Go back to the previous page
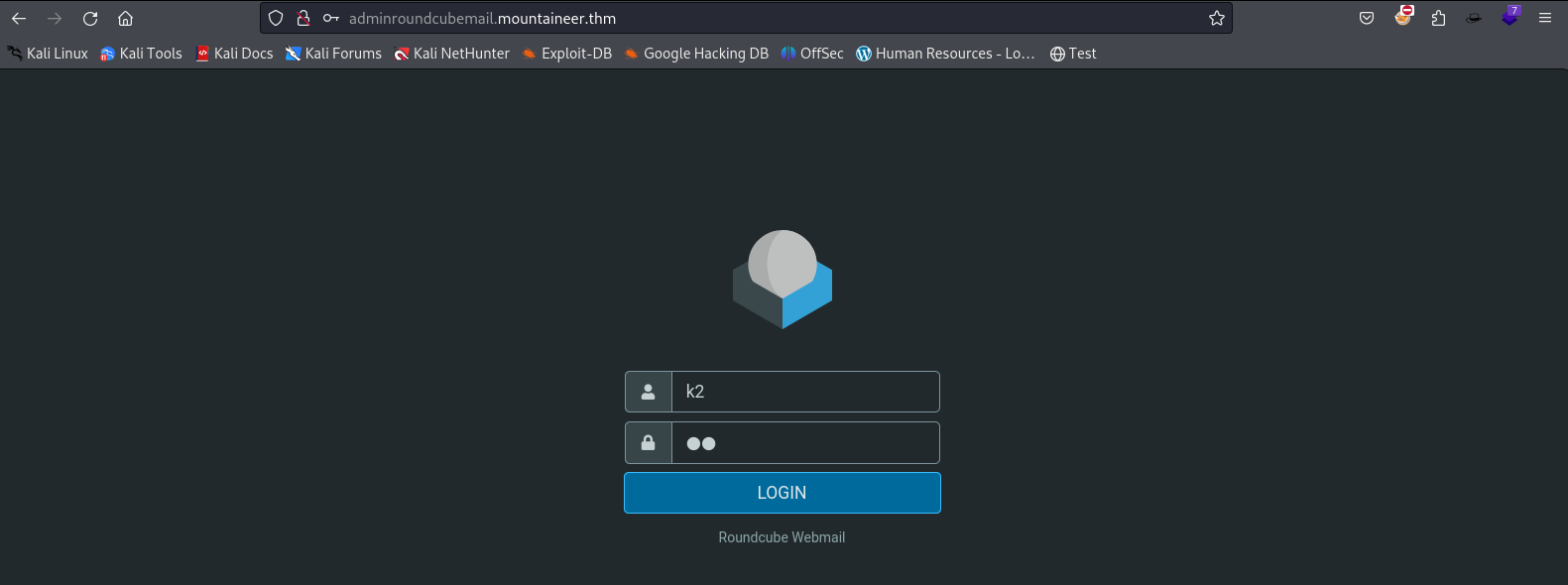This screenshot has width=1568, height=585. point(19,18)
